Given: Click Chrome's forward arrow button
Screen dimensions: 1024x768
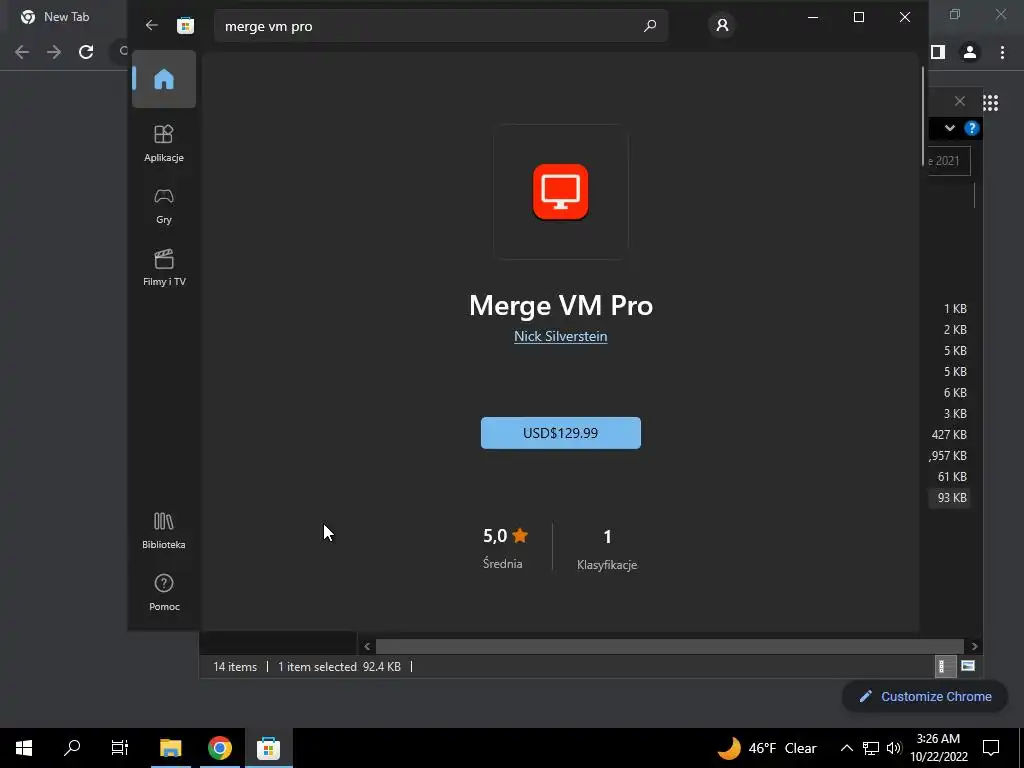Looking at the screenshot, I should coord(54,52).
